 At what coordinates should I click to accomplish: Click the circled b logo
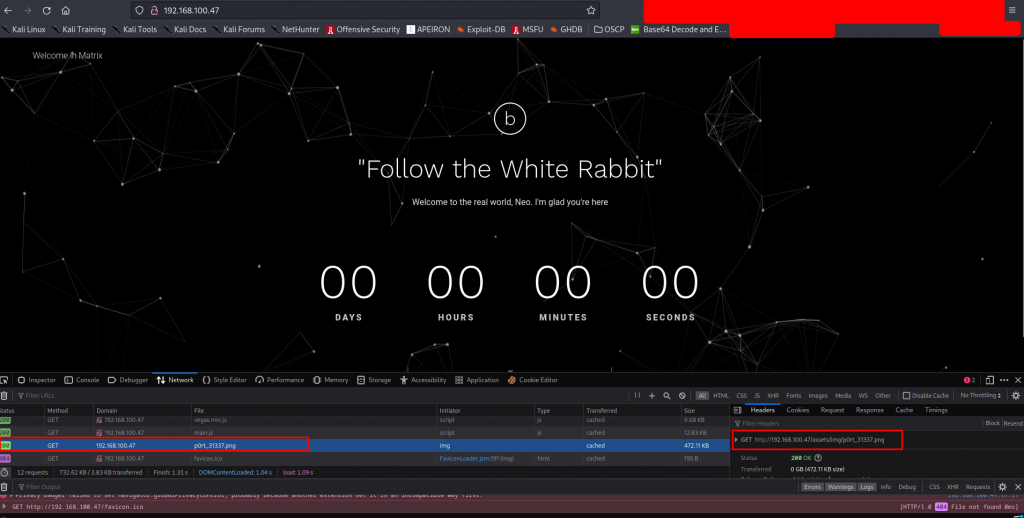pyautogui.click(x=510, y=118)
